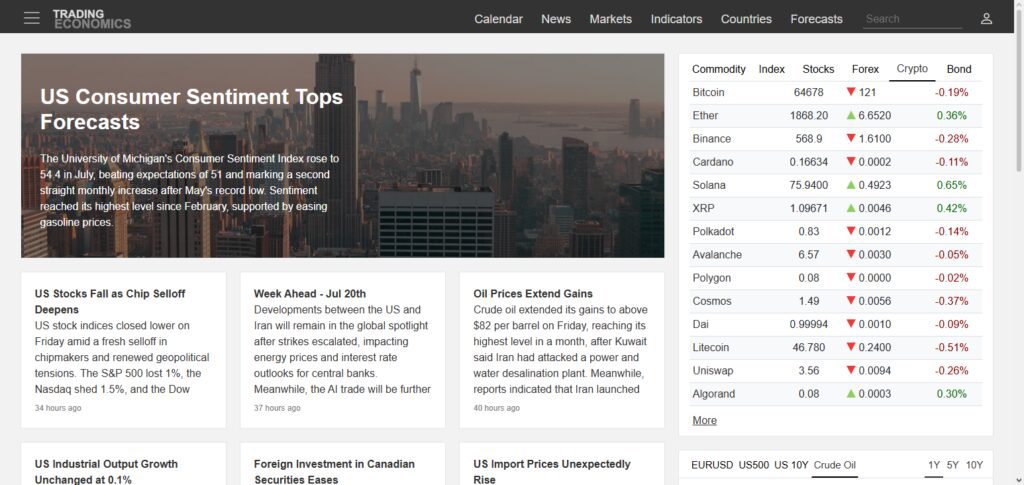
Task: Select the Crypto tab
Action: (912, 69)
